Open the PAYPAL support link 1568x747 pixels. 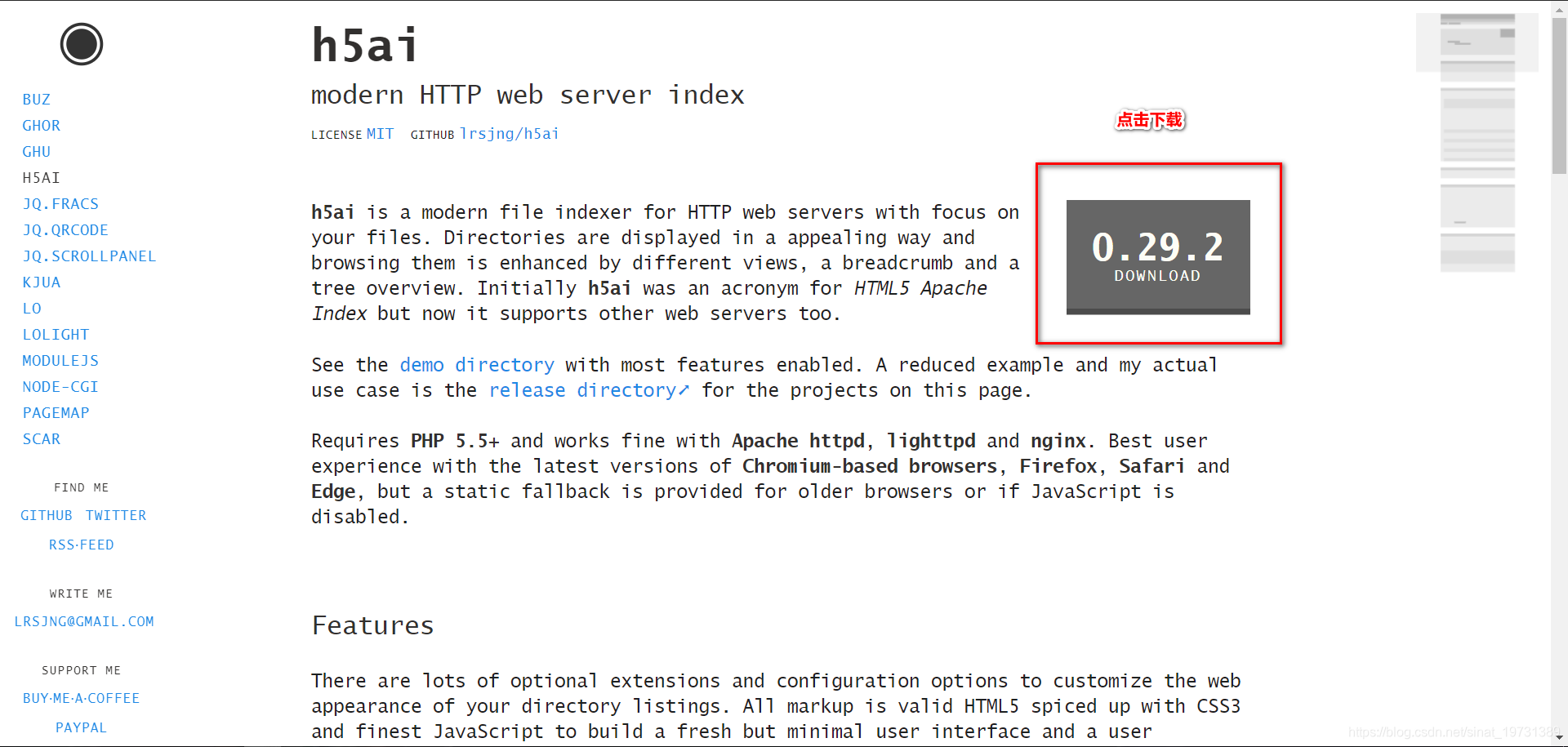82,728
